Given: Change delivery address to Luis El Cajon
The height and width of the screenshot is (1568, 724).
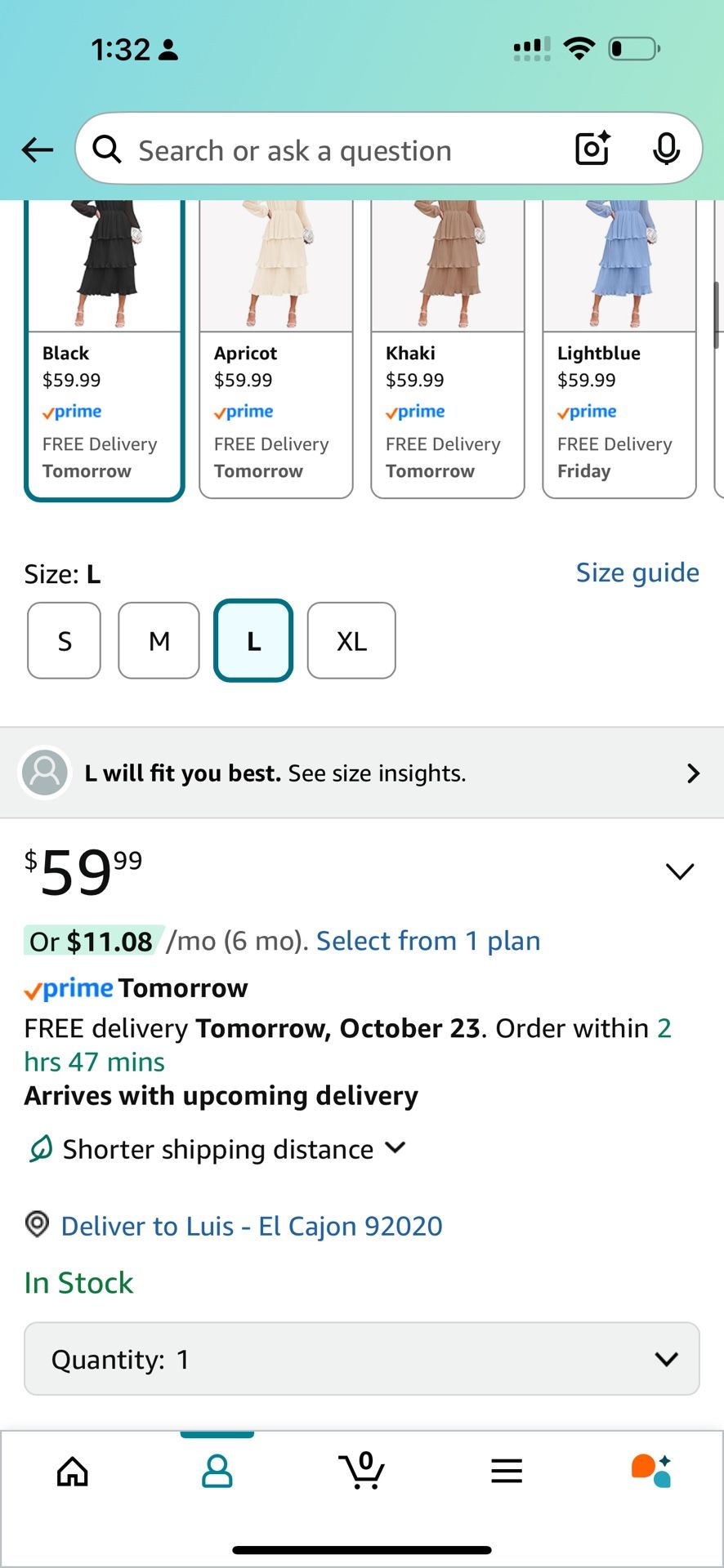Looking at the screenshot, I should pyautogui.click(x=251, y=1226).
